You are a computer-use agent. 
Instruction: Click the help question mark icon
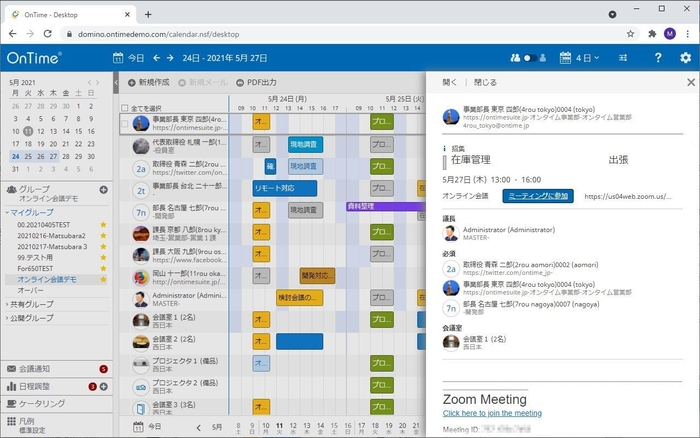tap(658, 58)
